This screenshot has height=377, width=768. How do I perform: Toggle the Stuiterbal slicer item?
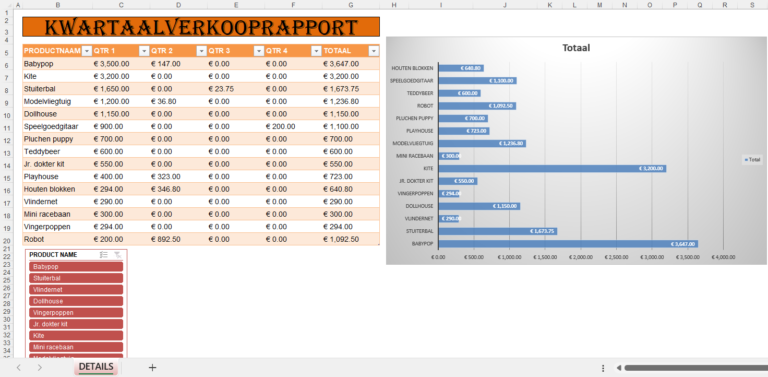[x=76, y=278]
